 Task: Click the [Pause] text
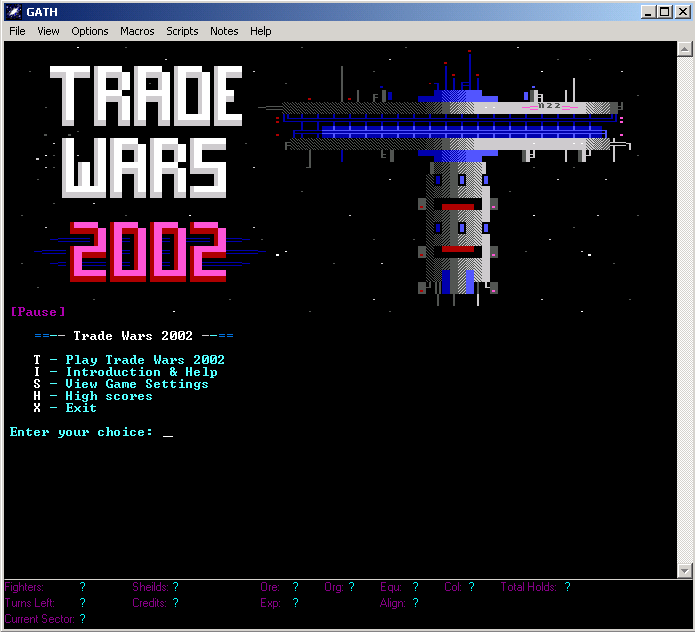point(38,312)
